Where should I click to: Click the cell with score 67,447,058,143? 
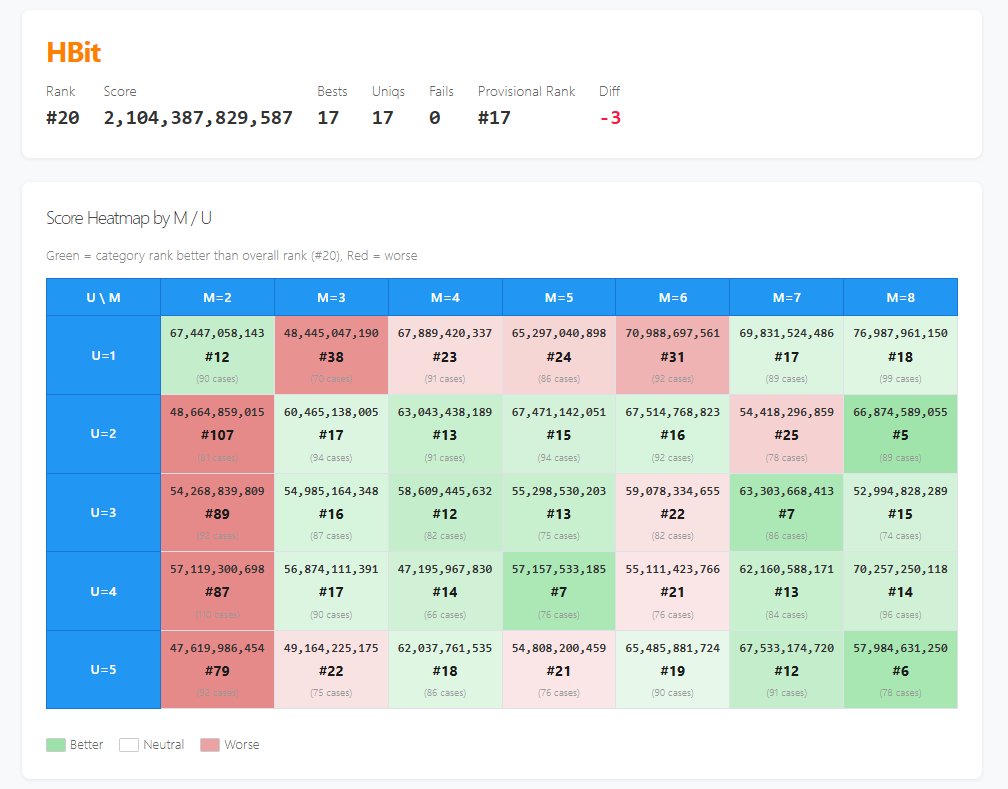click(217, 355)
